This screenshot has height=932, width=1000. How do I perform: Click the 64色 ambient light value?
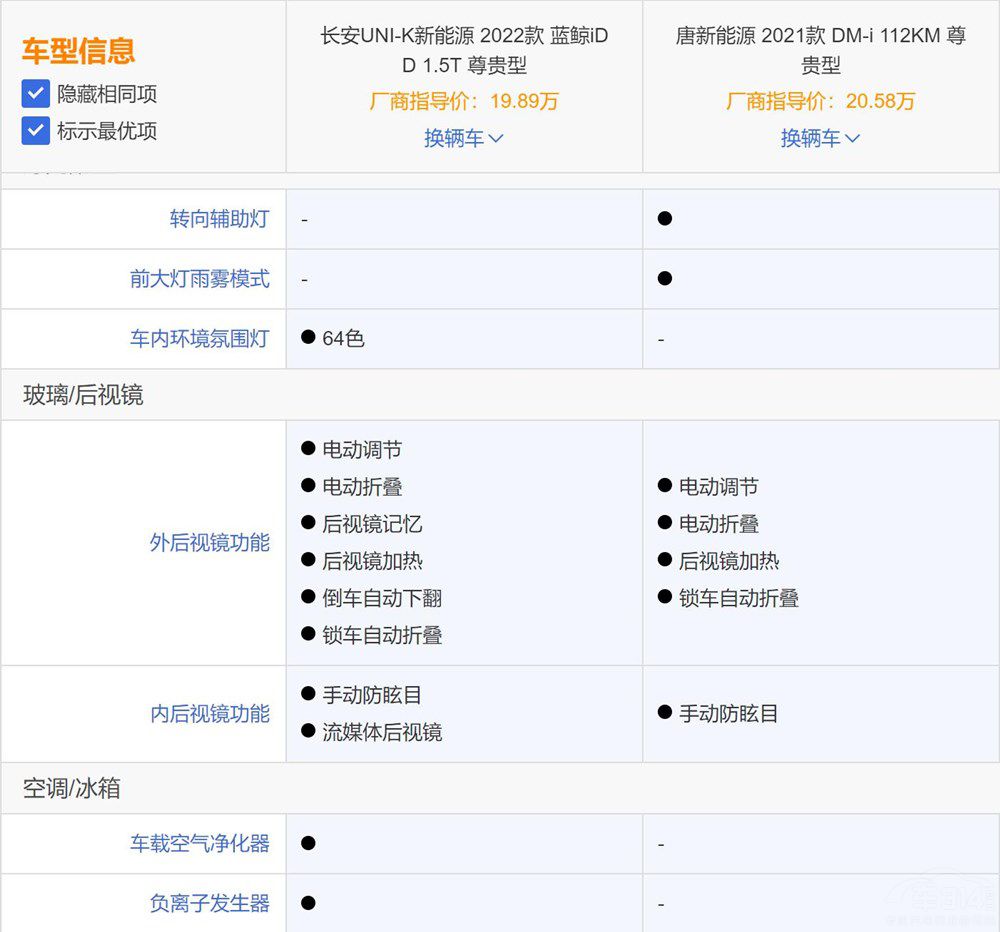[343, 339]
